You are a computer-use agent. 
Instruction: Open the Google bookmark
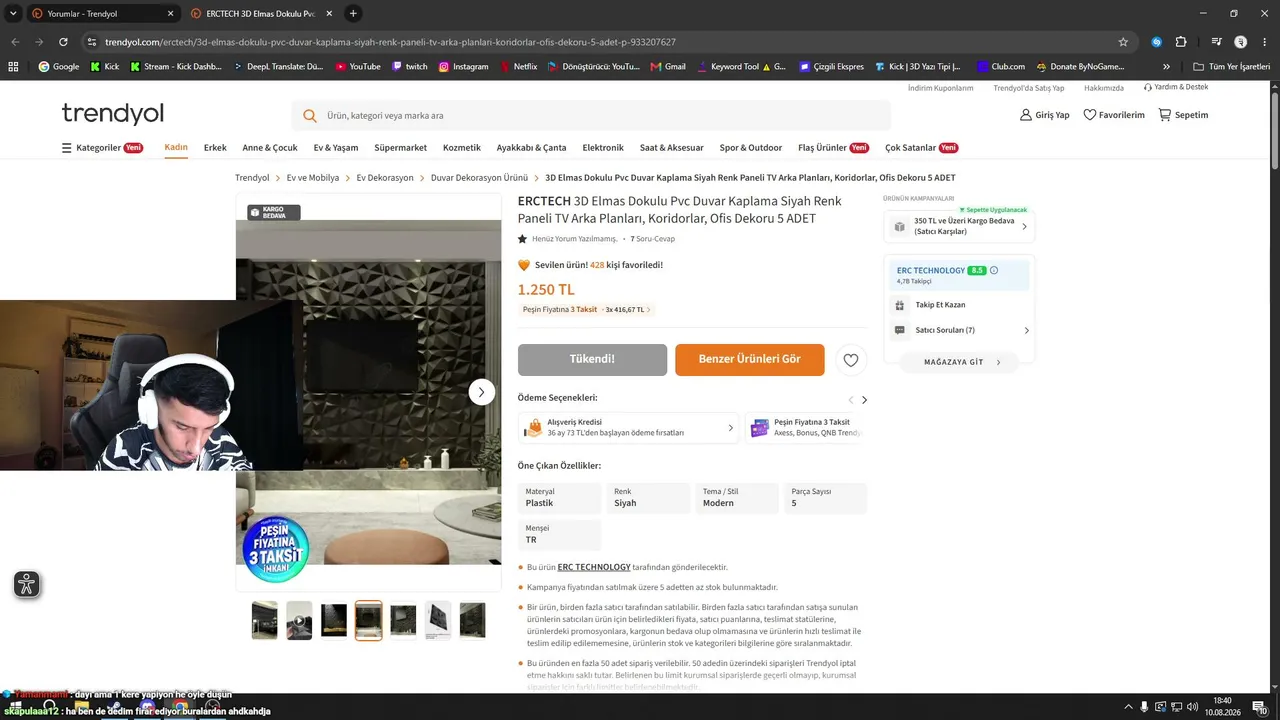pyautogui.click(x=59, y=67)
